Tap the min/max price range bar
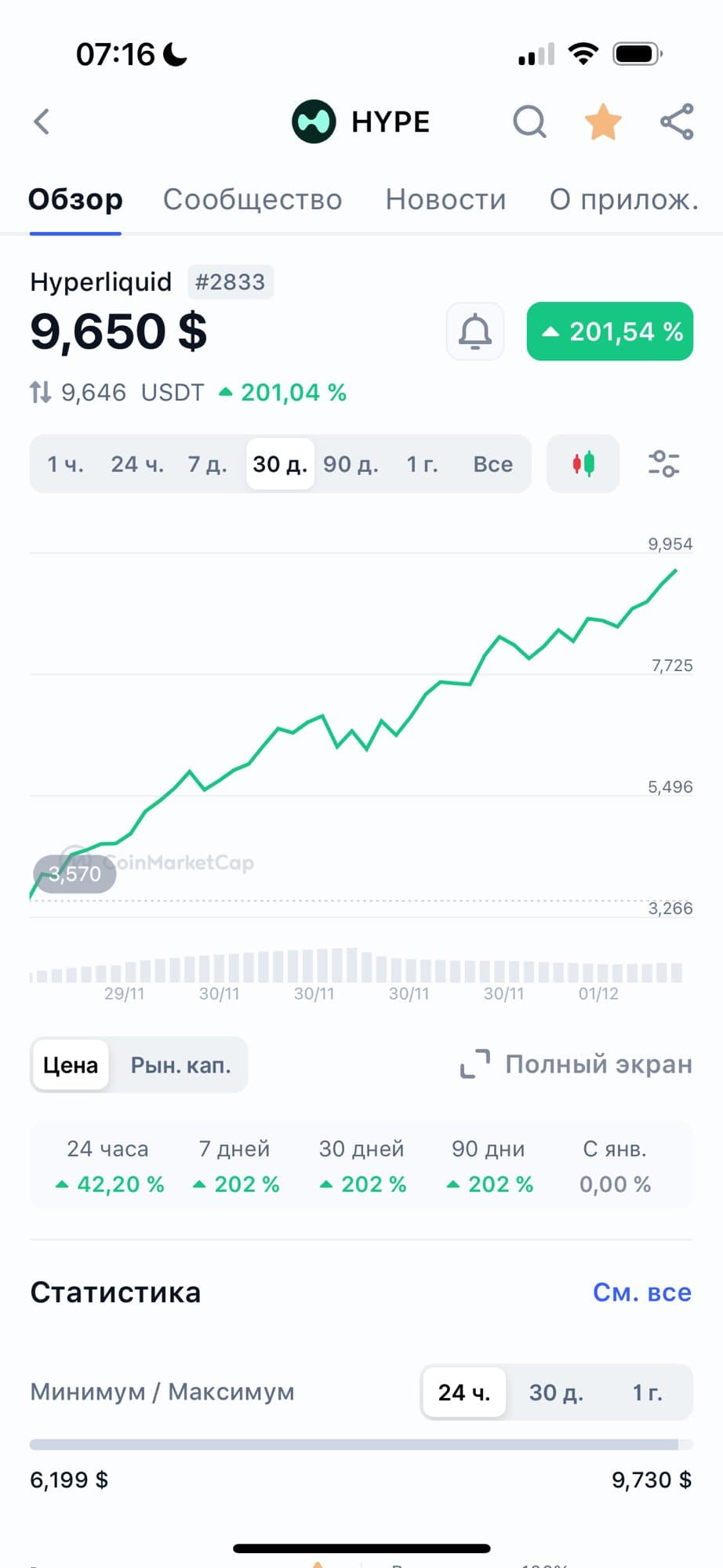Image resolution: width=723 pixels, height=1568 pixels. [361, 1444]
